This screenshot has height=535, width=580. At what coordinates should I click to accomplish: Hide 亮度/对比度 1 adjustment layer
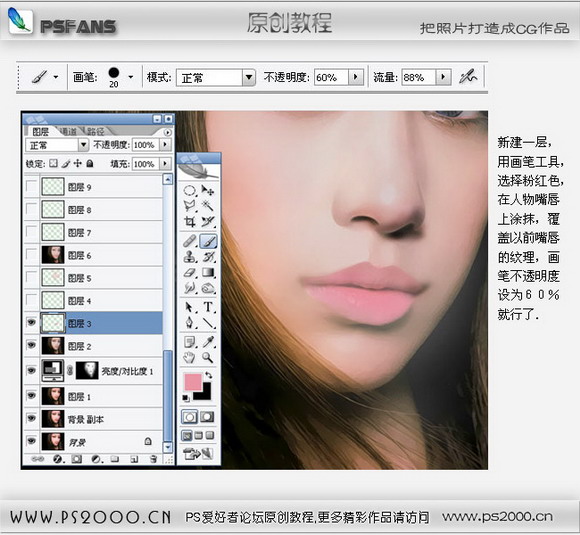pyautogui.click(x=31, y=370)
